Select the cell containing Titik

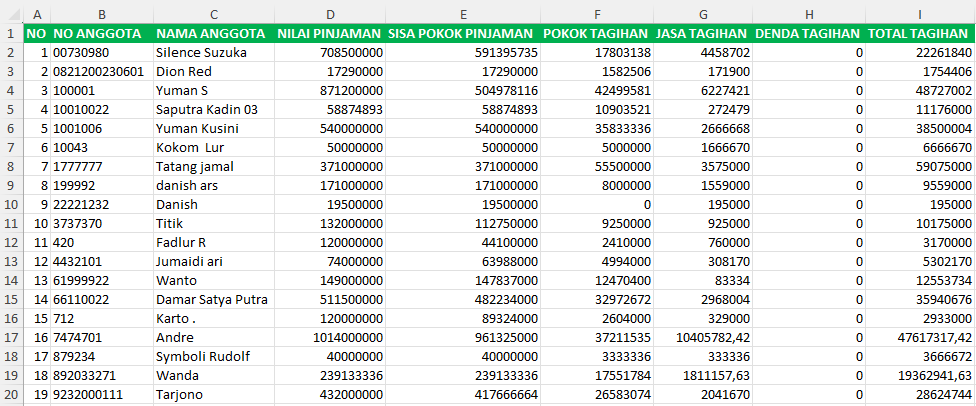[214, 223]
